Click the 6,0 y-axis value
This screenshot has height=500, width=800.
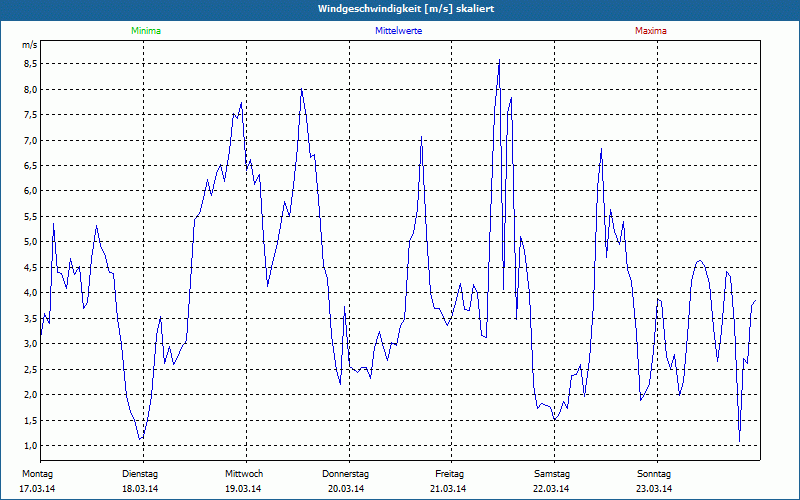pyautogui.click(x=31, y=191)
